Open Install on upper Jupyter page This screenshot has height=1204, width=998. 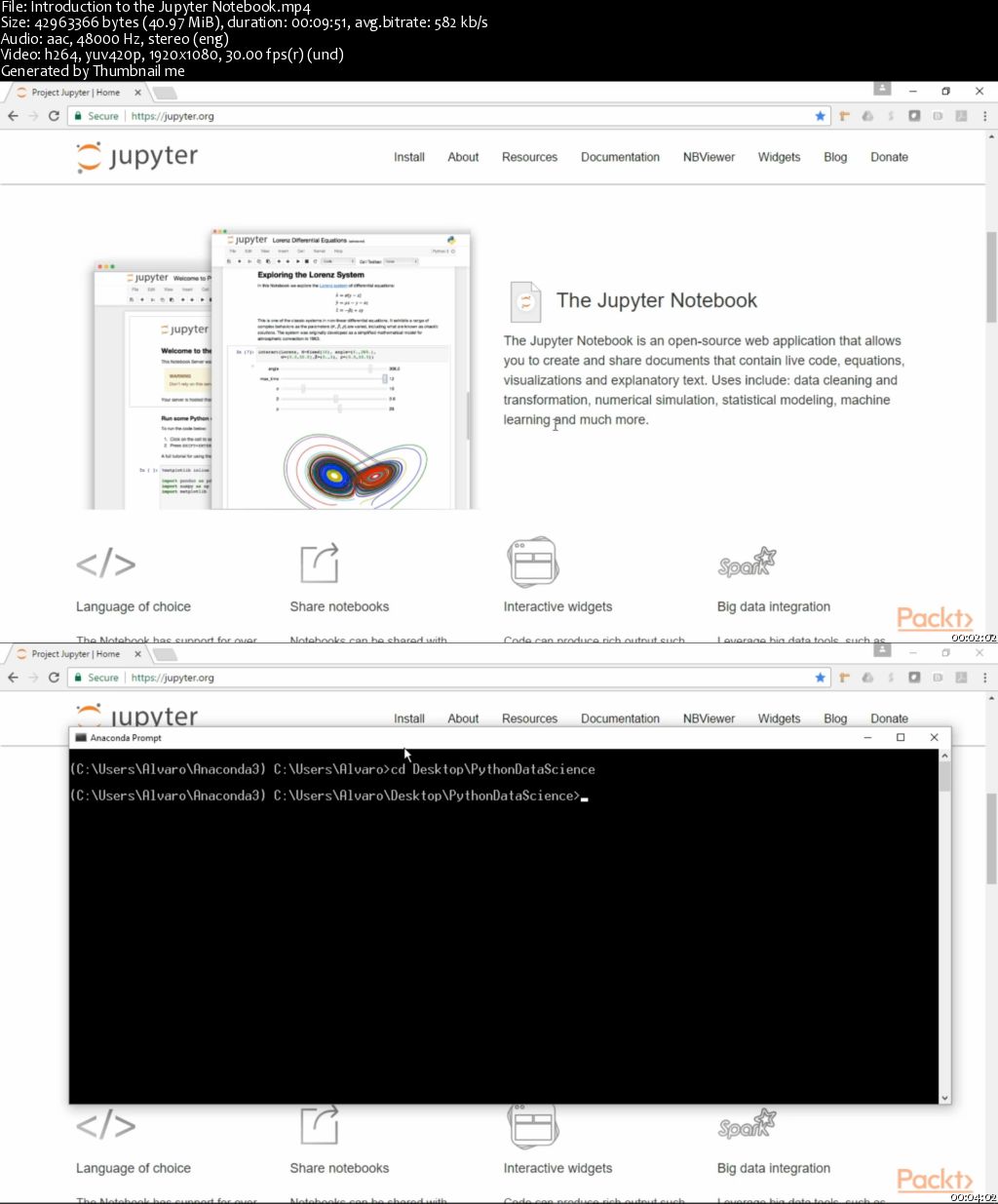pos(409,157)
